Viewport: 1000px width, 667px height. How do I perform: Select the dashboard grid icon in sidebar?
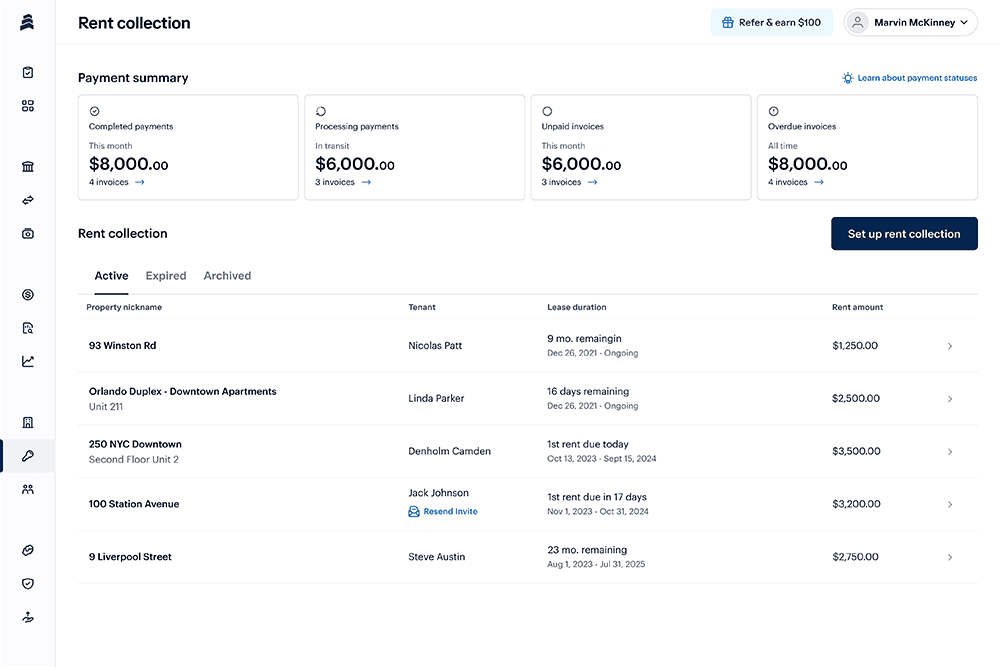[x=27, y=106]
